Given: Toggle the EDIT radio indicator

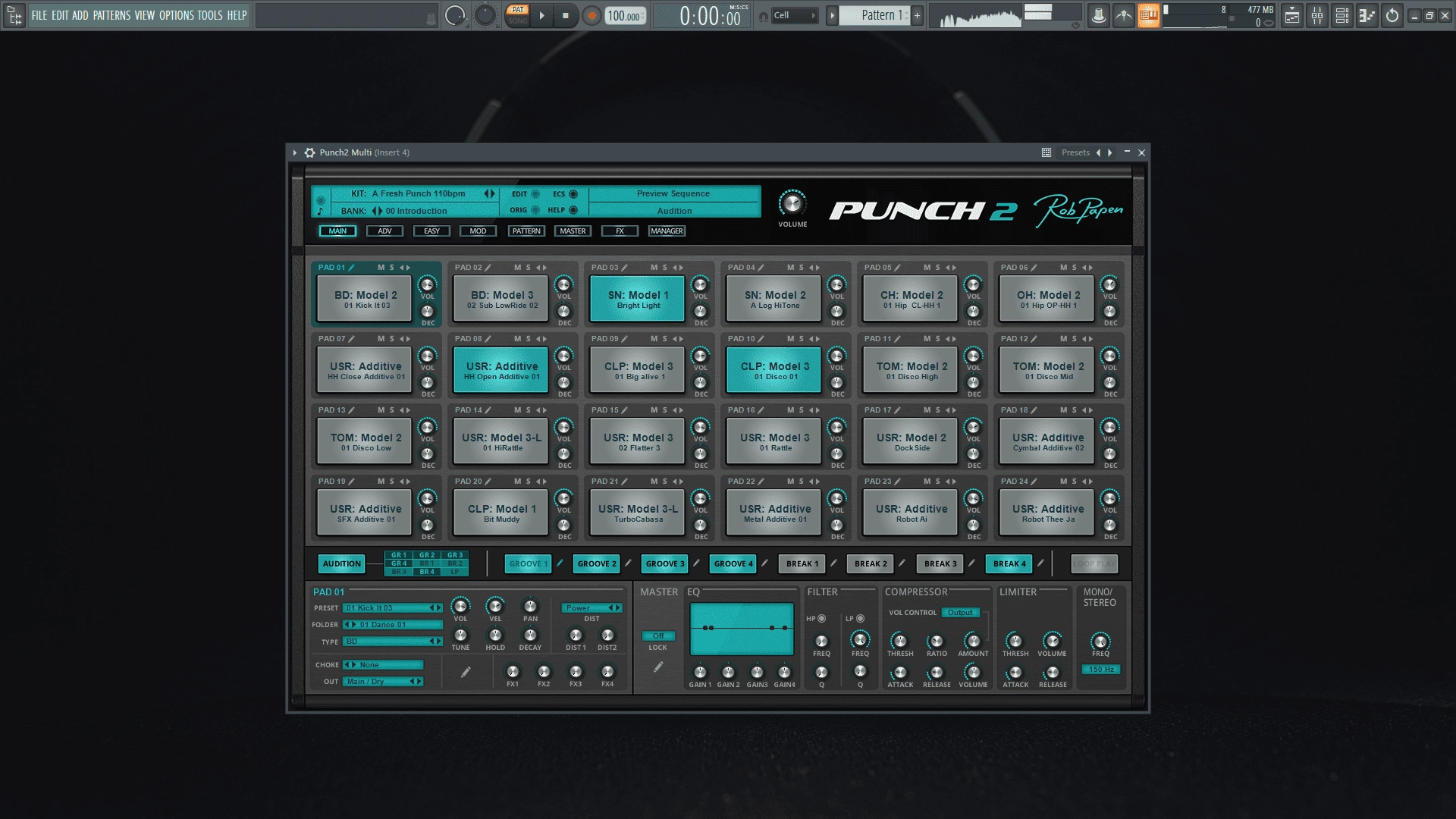Looking at the screenshot, I should 535,194.
